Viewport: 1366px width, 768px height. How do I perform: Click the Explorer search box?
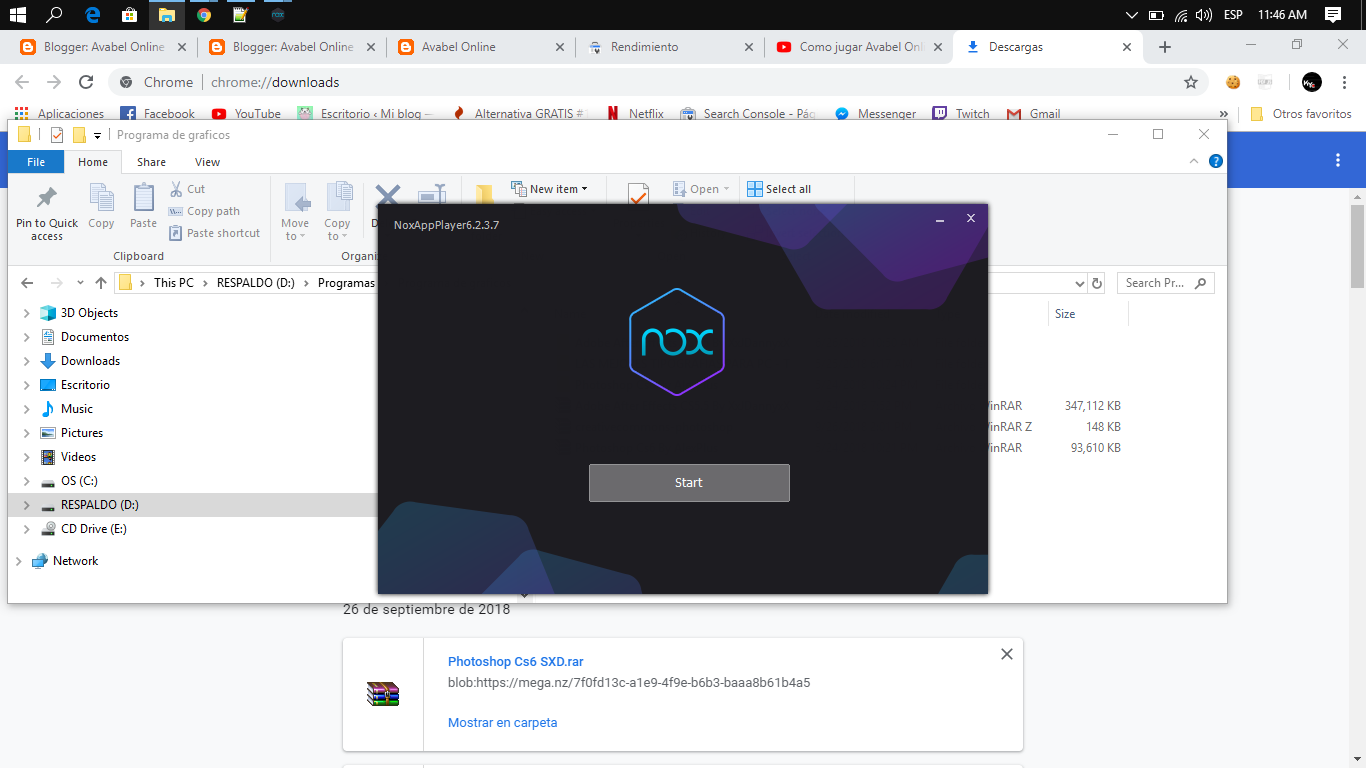point(1165,283)
